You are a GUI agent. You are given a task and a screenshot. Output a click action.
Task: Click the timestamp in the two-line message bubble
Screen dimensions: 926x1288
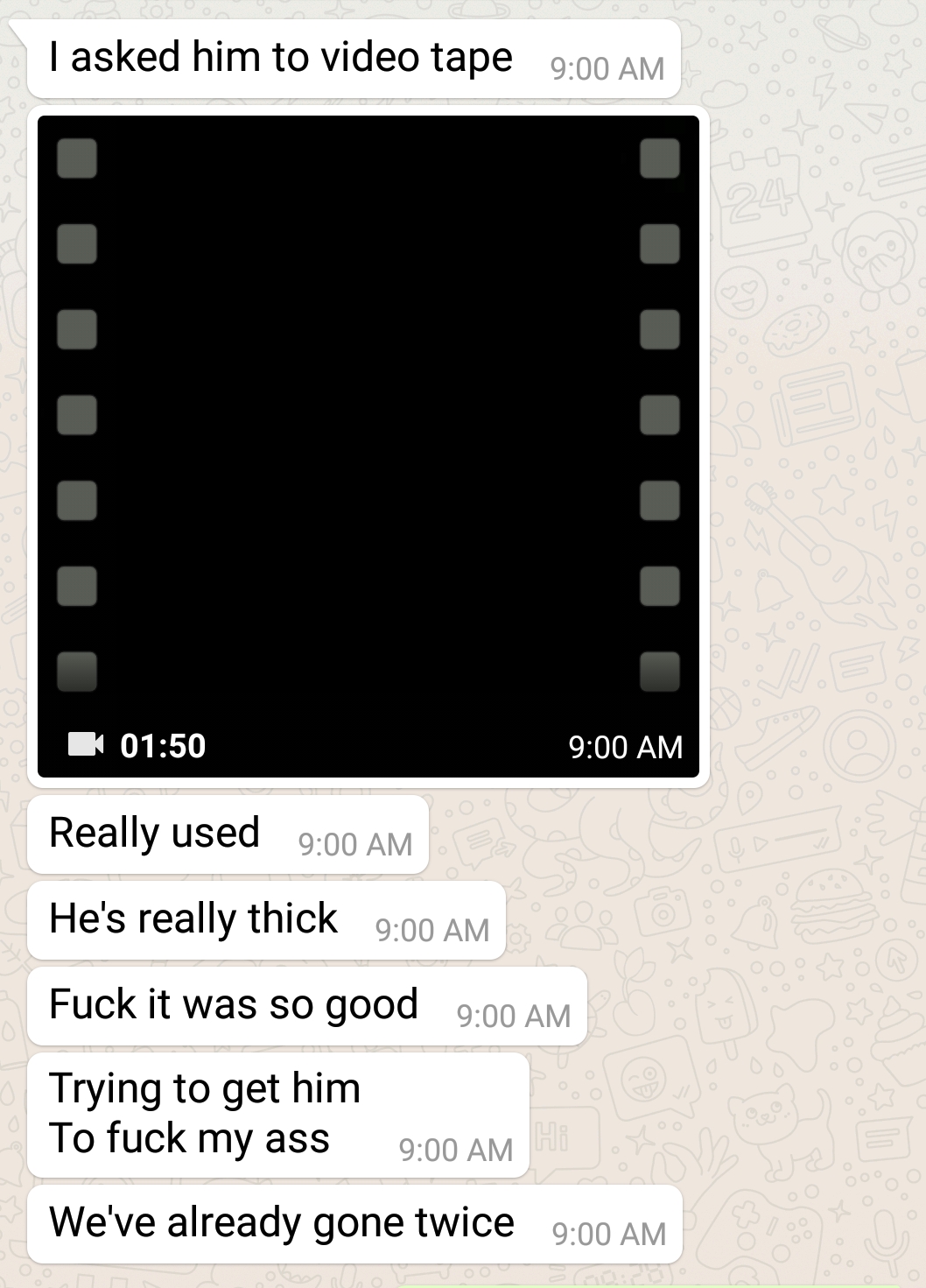(456, 1151)
